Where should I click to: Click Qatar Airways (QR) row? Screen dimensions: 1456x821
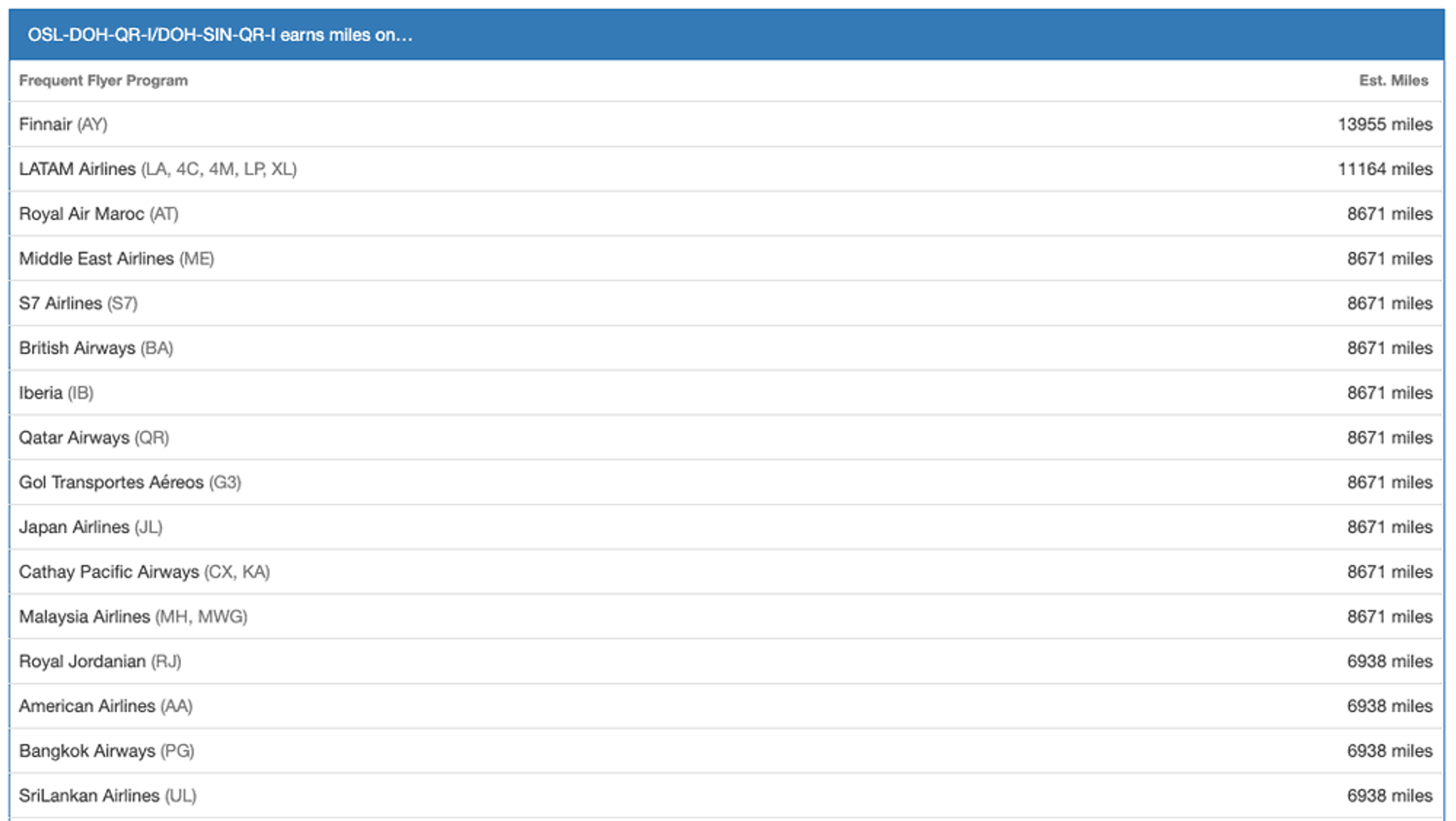pos(94,437)
